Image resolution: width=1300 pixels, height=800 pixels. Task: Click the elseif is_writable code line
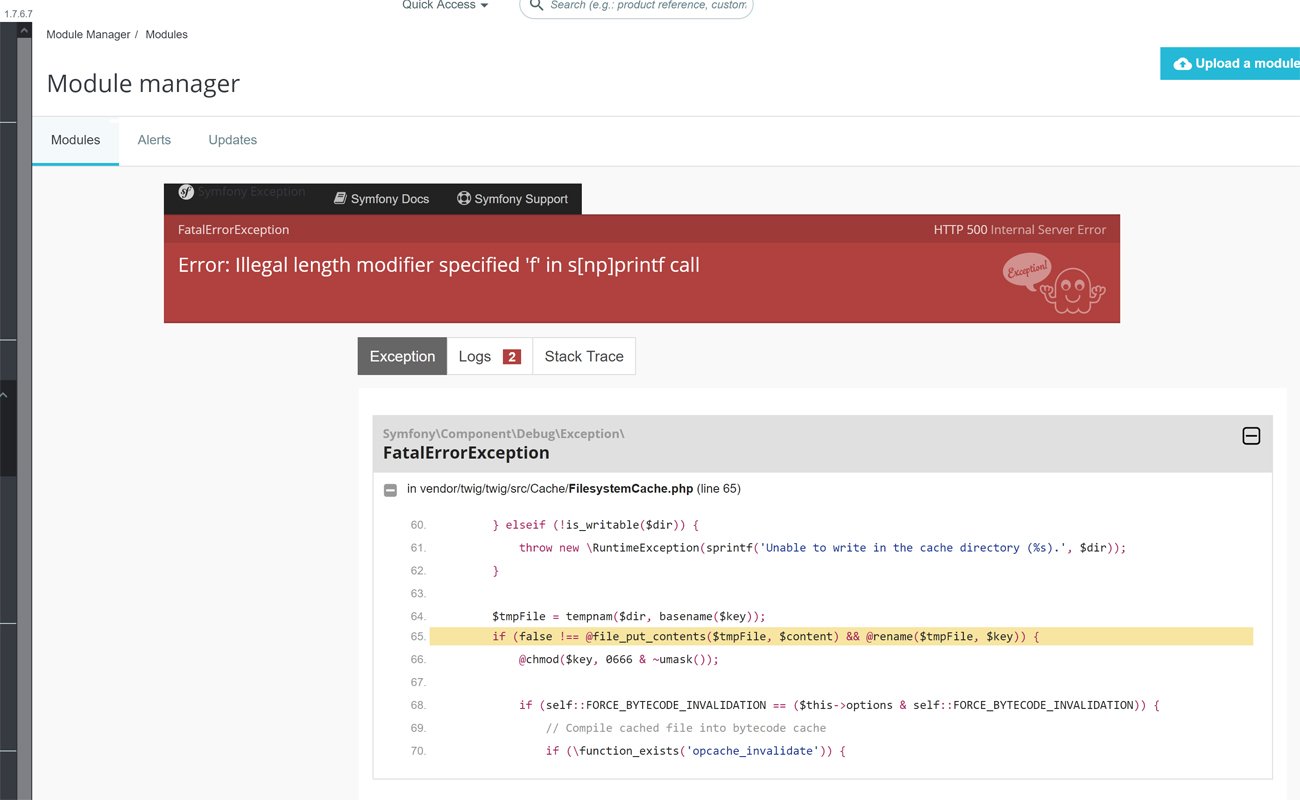pyautogui.click(x=595, y=525)
